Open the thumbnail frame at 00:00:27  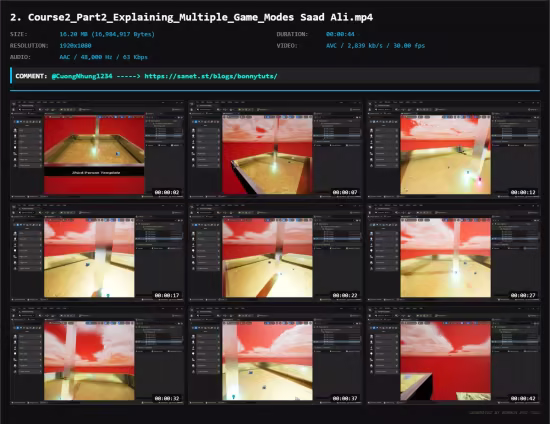(454, 253)
